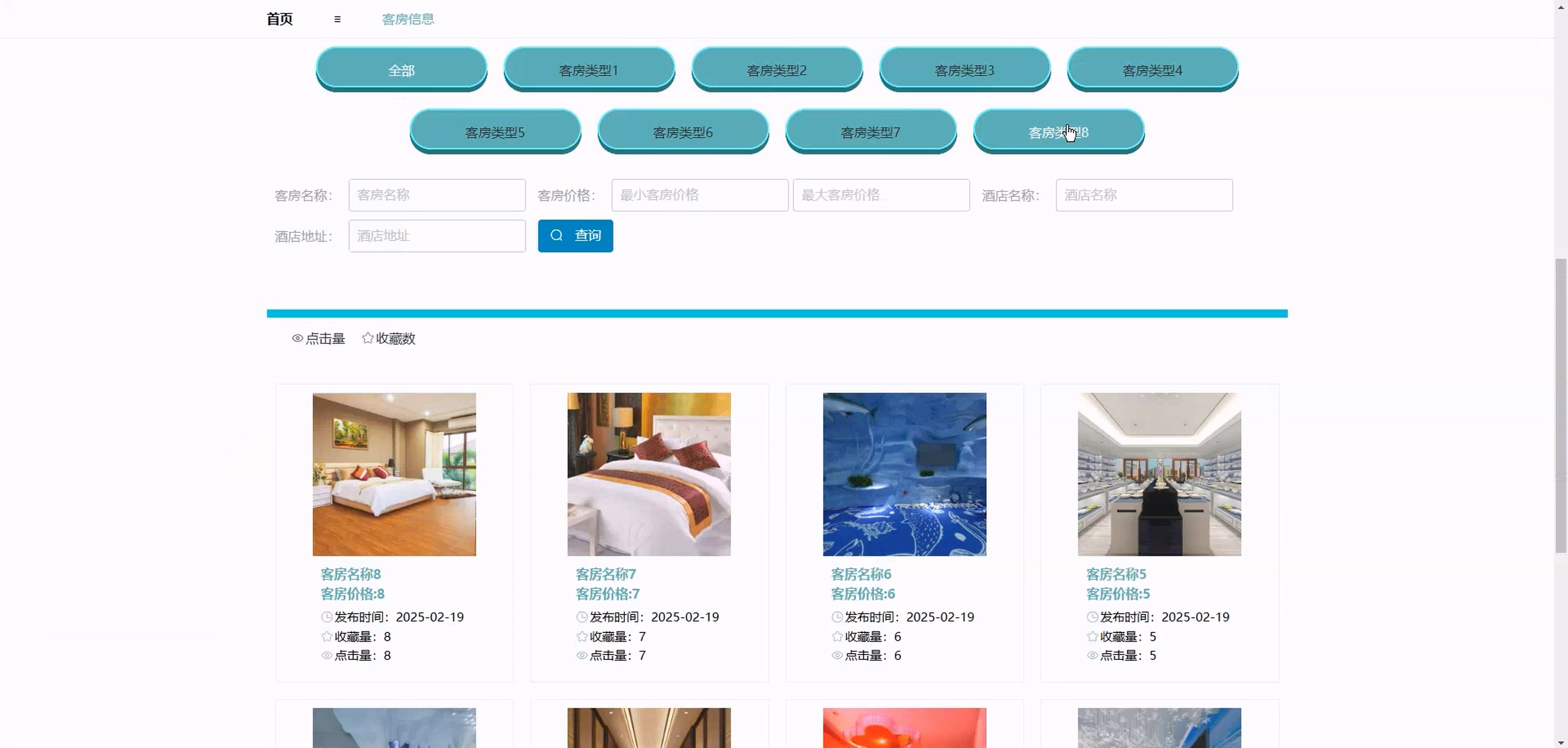Click the page vertical scrollbar
The height and width of the screenshot is (748, 1568).
(1560, 405)
